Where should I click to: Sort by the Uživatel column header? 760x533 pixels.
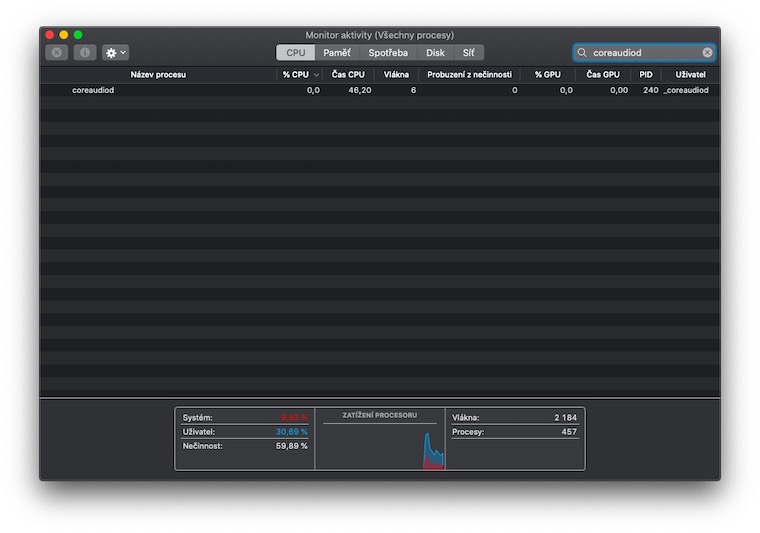click(x=690, y=75)
